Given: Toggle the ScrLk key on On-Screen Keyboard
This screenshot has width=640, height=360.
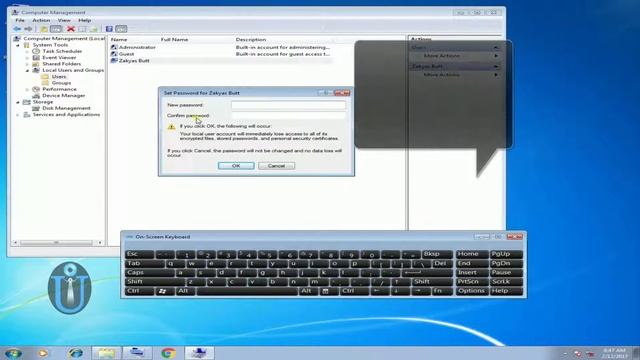Looking at the screenshot, I should pyautogui.click(x=506, y=282).
